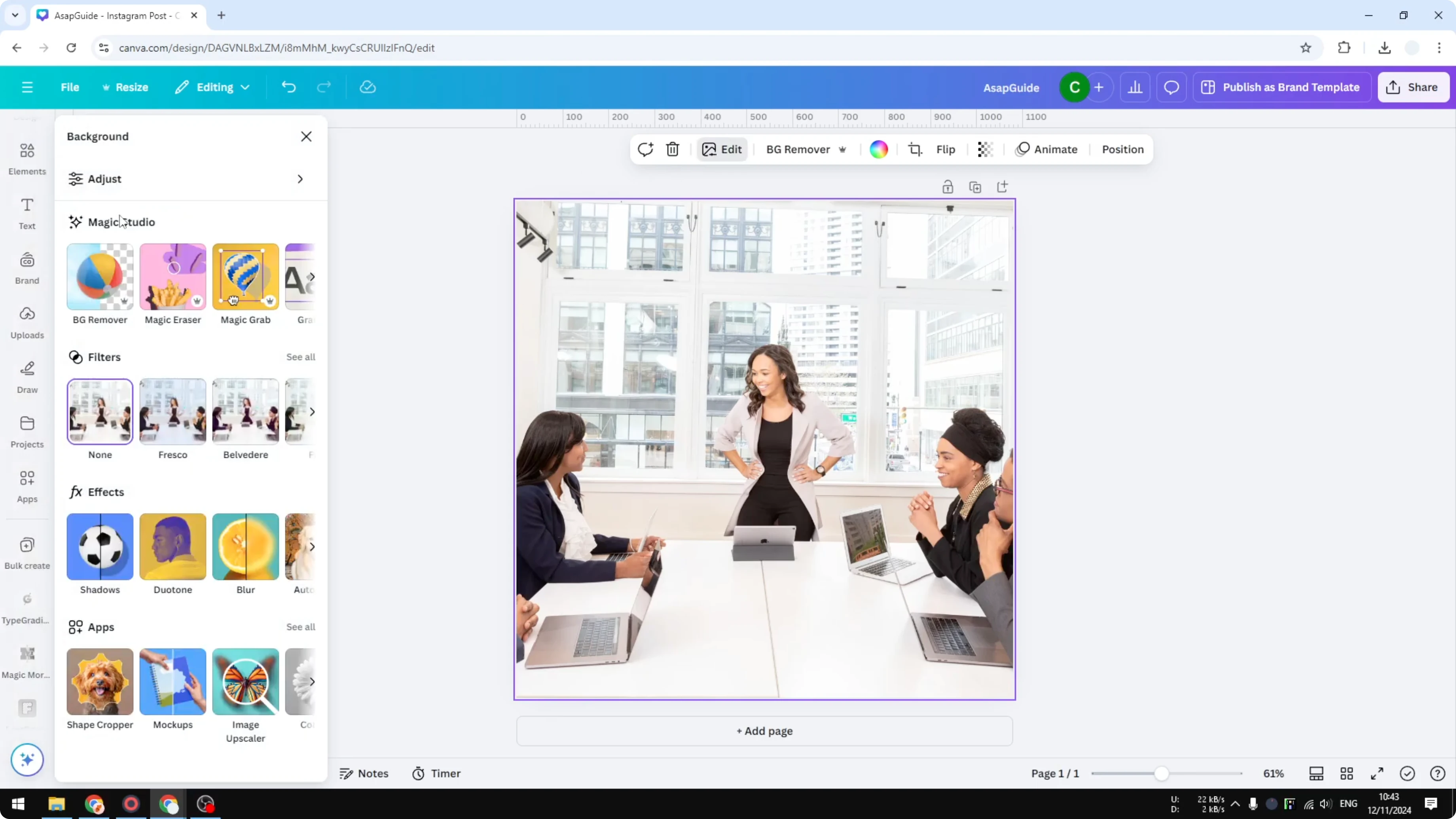Open the Uploads panel
The image size is (1456, 819).
(x=27, y=321)
